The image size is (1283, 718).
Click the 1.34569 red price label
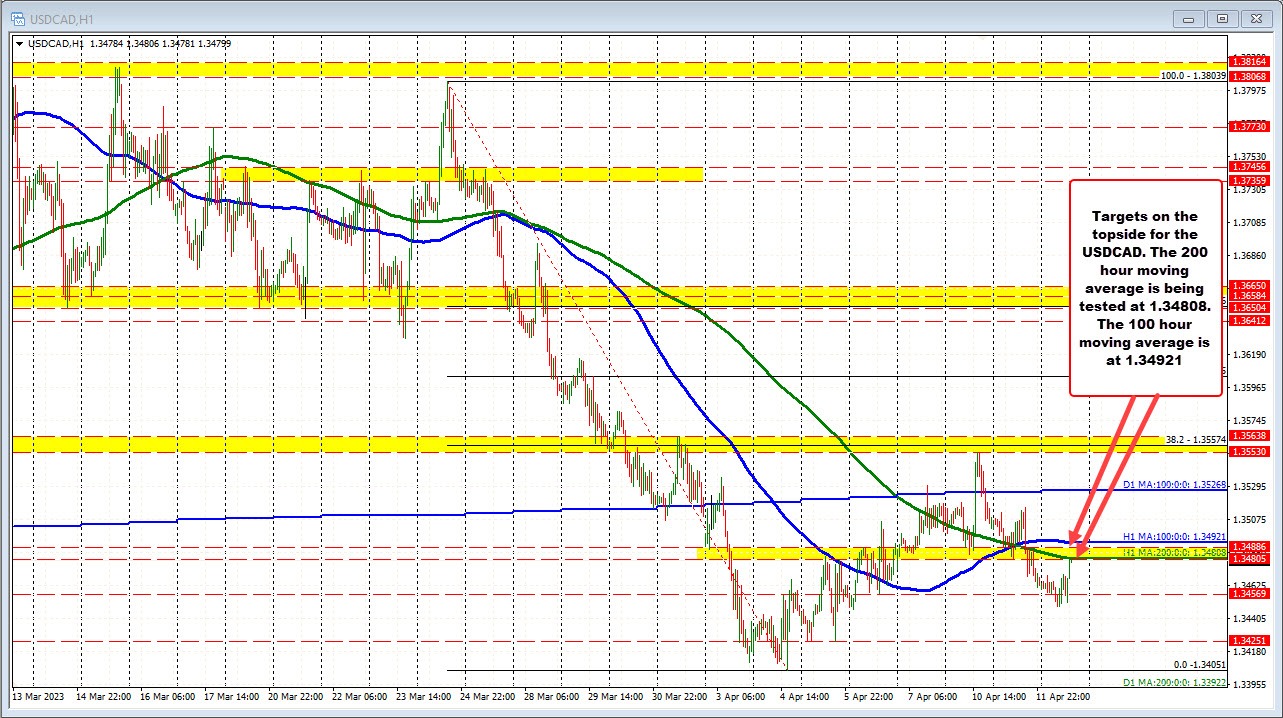coord(1250,594)
